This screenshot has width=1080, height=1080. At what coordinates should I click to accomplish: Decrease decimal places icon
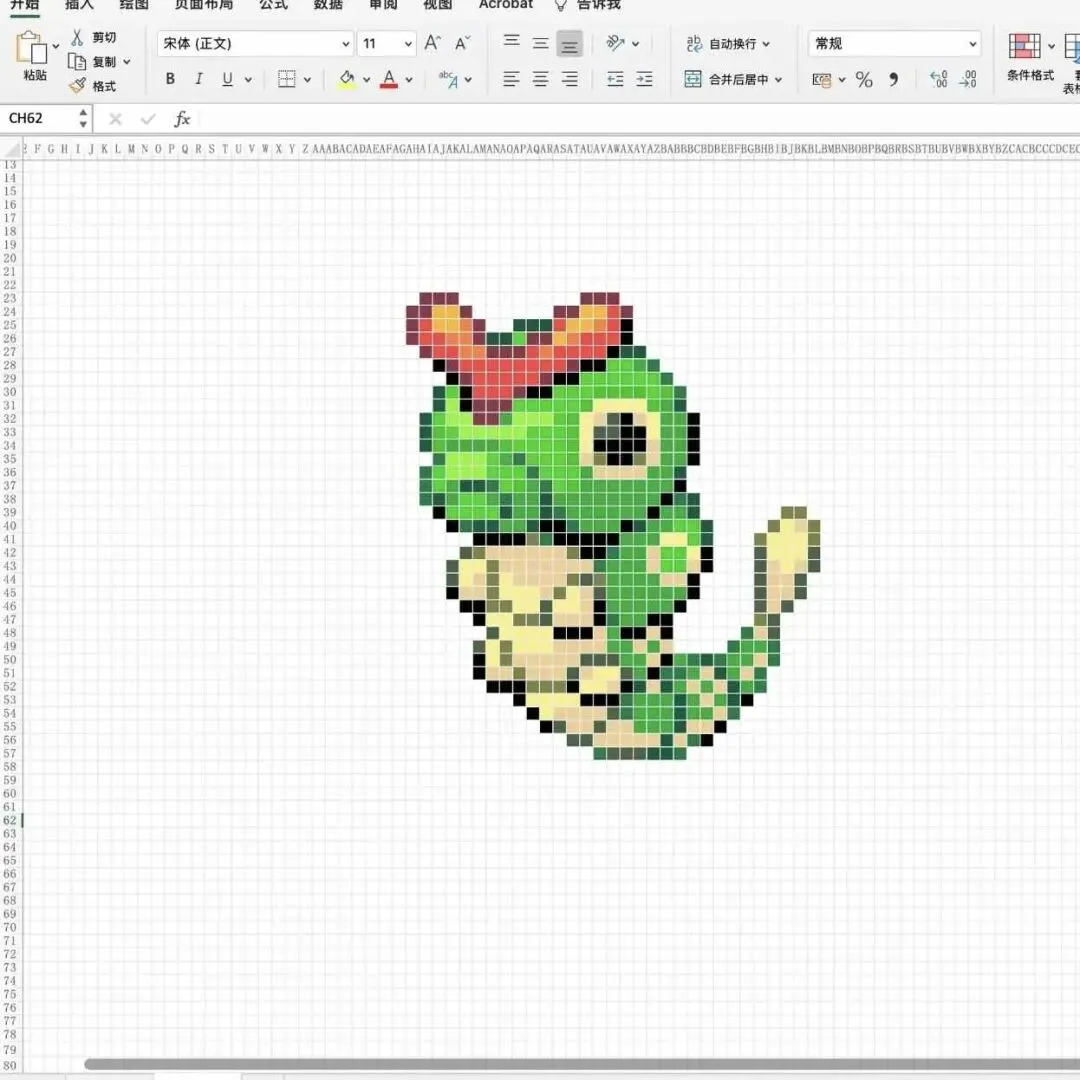coord(968,80)
